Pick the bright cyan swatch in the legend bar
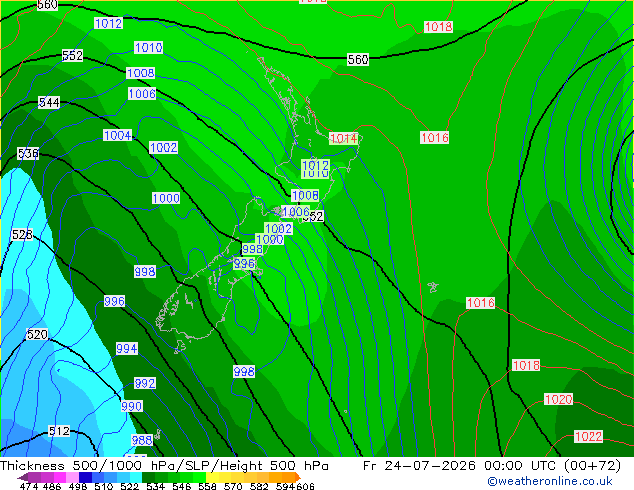Viewport: 634px width, 490px height. pos(135,477)
